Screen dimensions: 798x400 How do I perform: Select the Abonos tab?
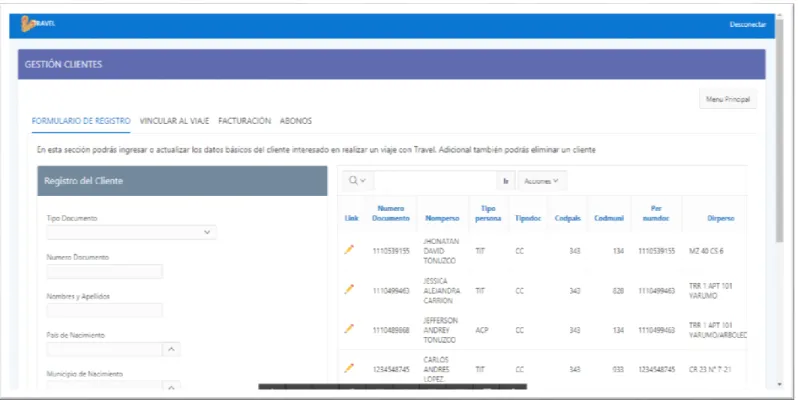point(296,121)
